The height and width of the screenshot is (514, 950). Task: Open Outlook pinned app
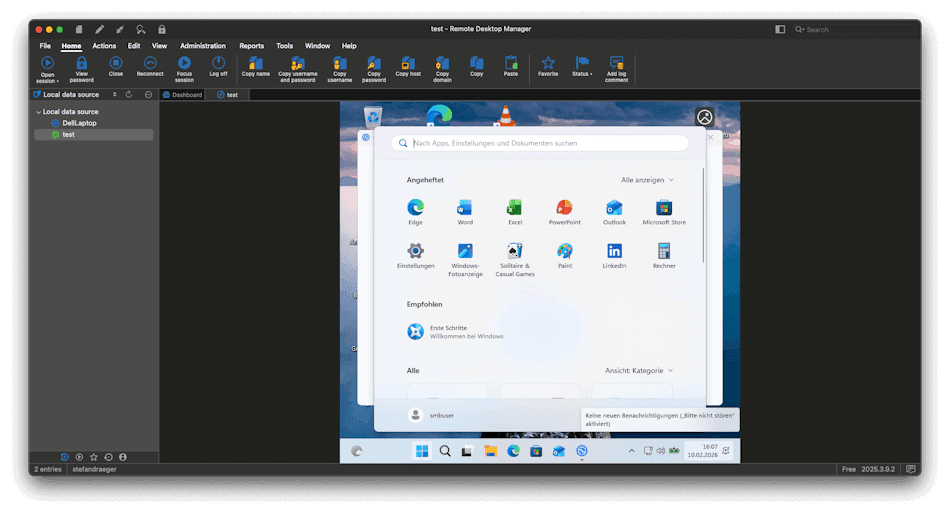pyautogui.click(x=614, y=212)
